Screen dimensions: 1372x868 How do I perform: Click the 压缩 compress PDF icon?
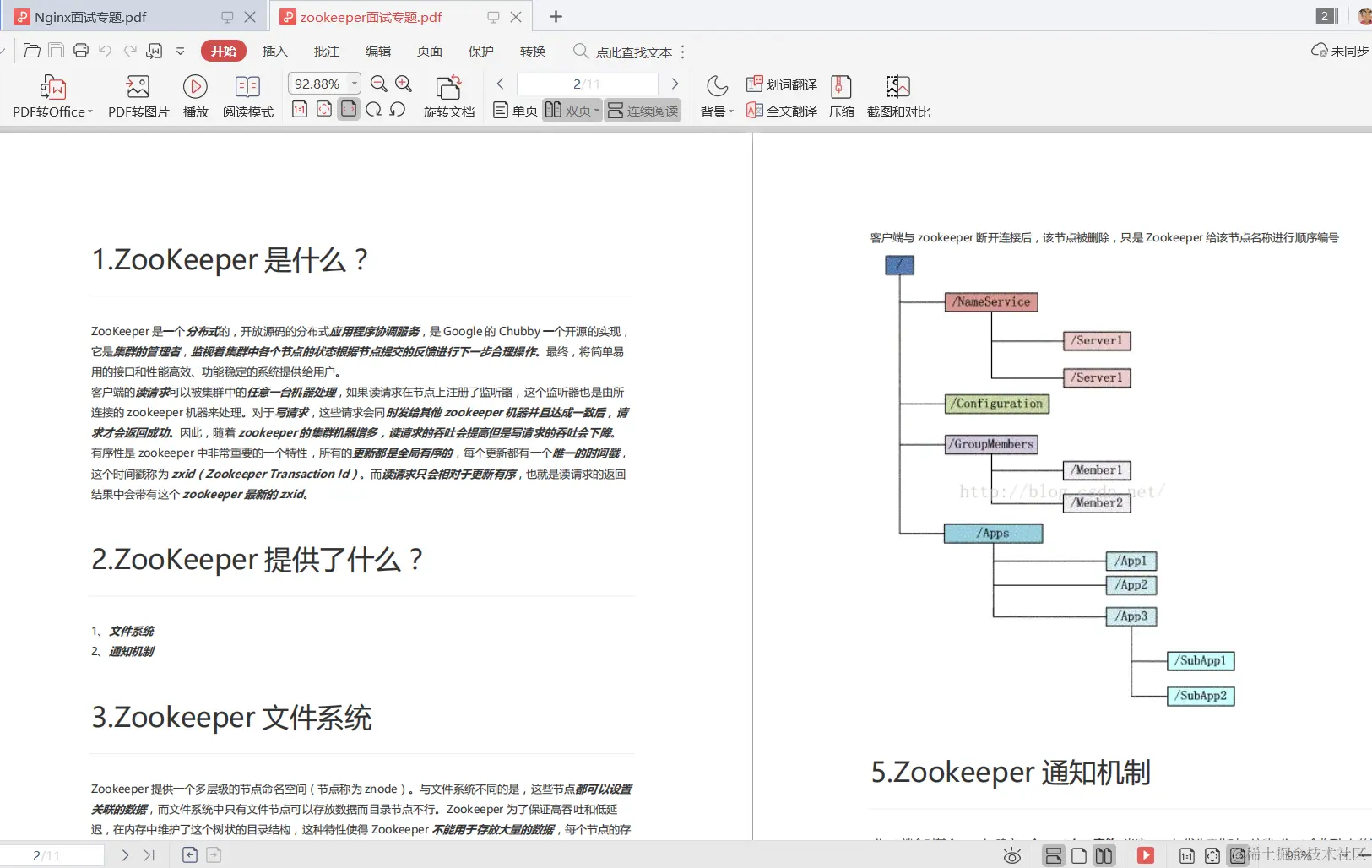842,95
